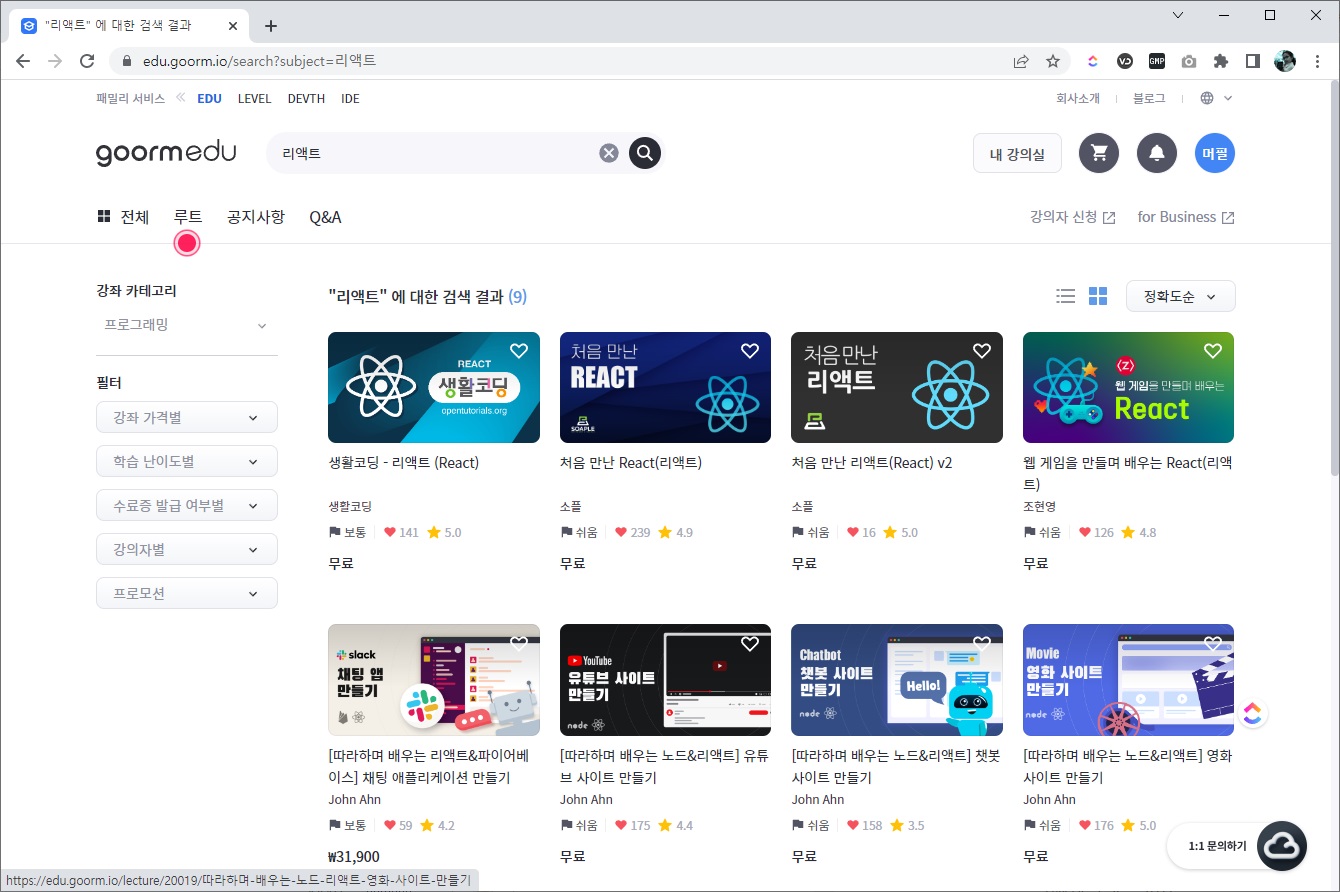The image size is (1340, 892).
Task: Expand the 수료증 발급 여부별 filter
Action: tap(186, 505)
